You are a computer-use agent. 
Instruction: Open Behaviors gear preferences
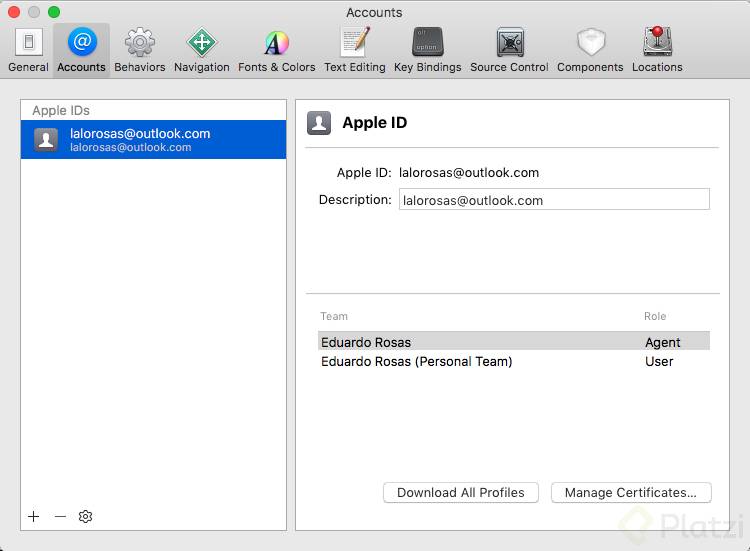140,42
